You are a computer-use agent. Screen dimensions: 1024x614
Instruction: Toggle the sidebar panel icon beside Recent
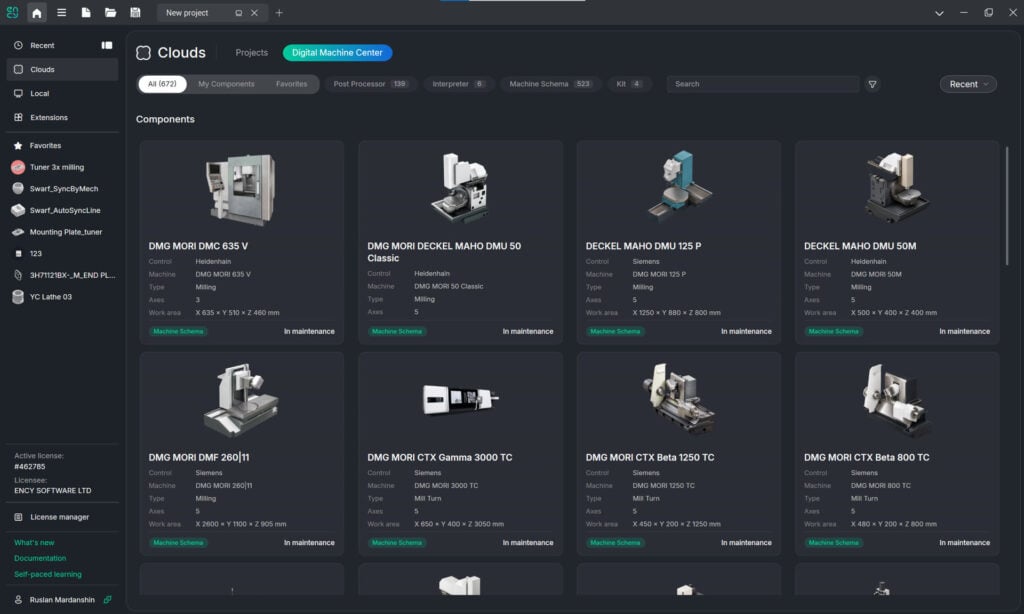pos(106,45)
